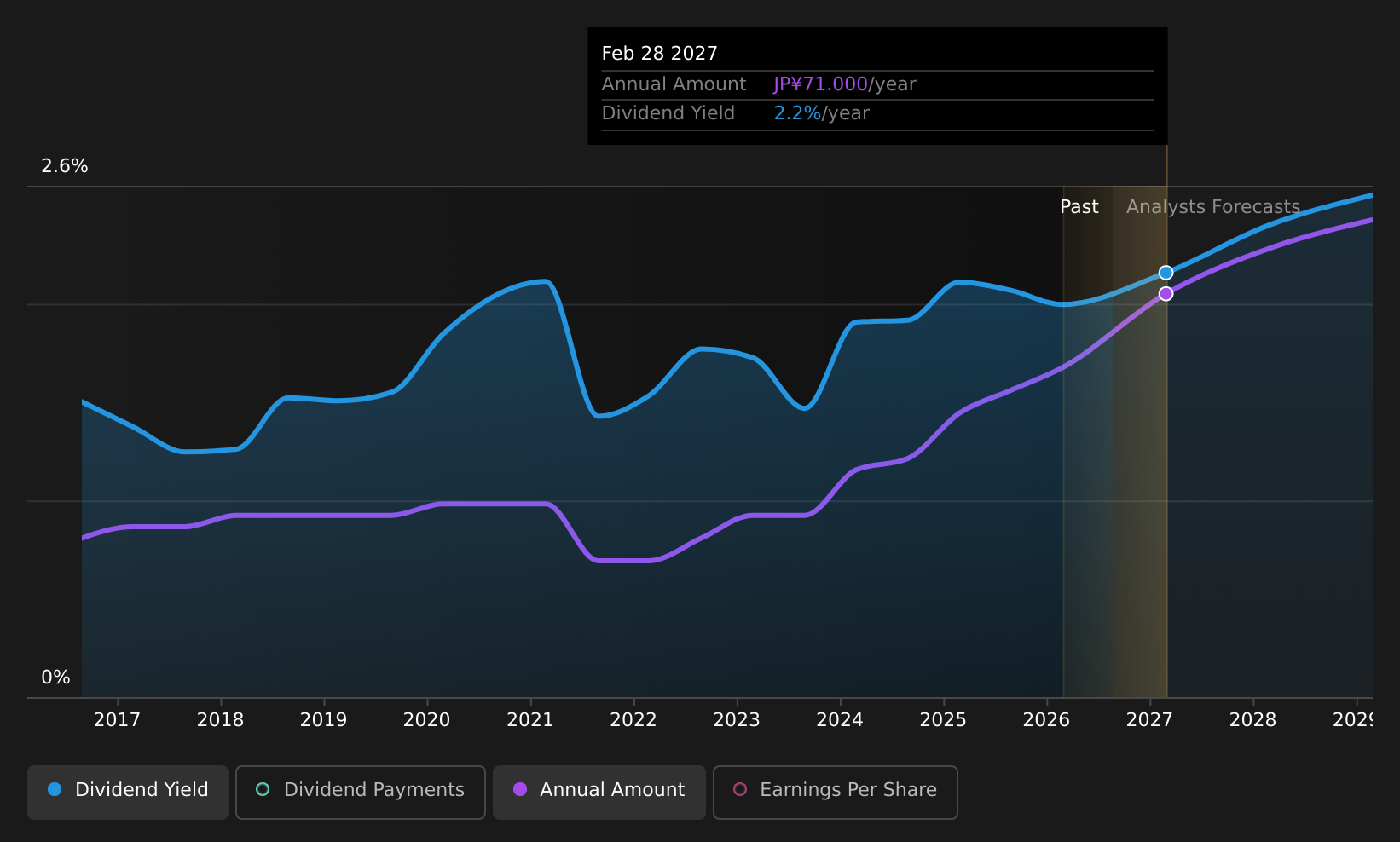Click the Dividend Yield tooltip row label
This screenshot has width=1400, height=842.
click(668, 113)
